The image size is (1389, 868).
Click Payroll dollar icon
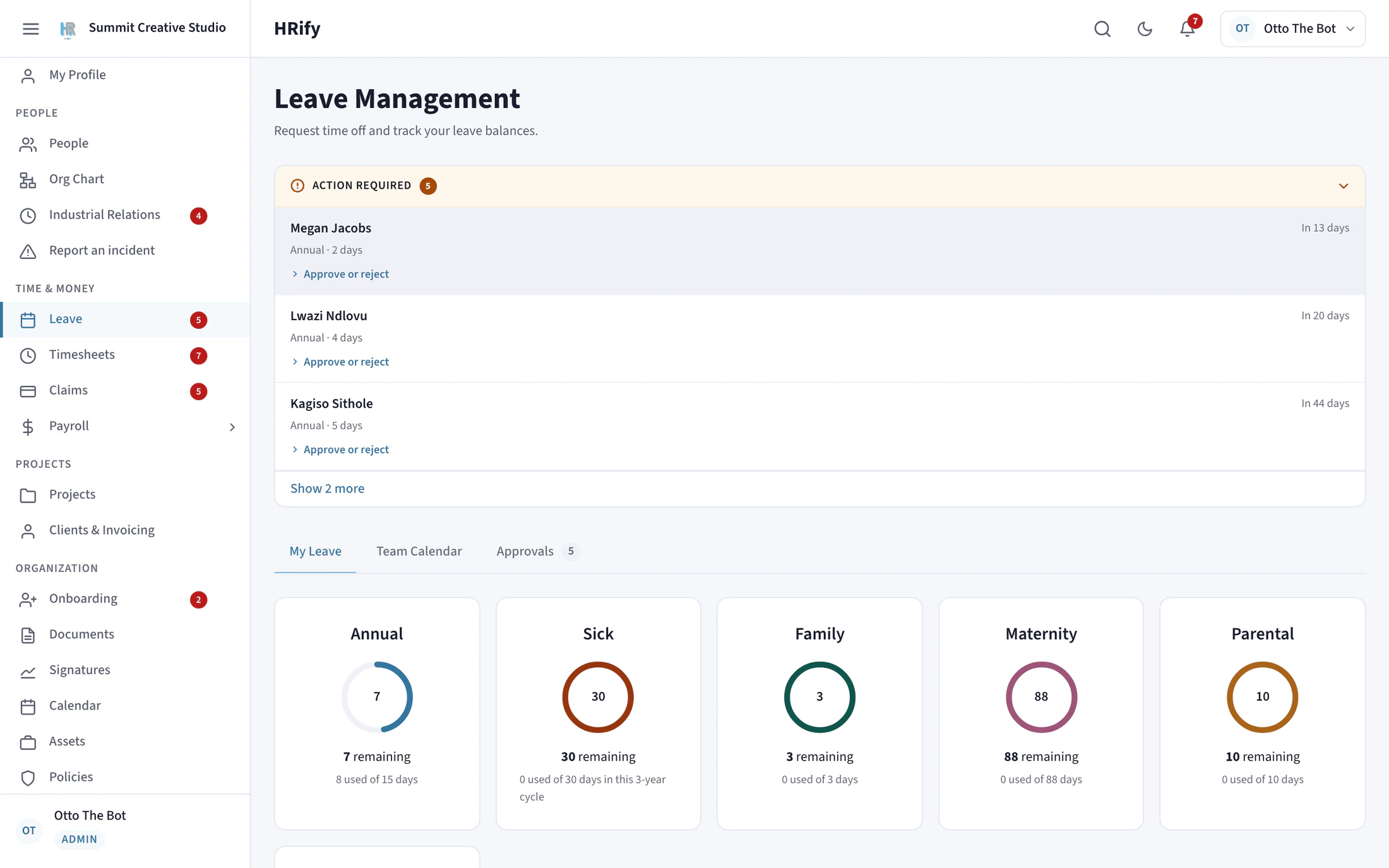click(28, 427)
